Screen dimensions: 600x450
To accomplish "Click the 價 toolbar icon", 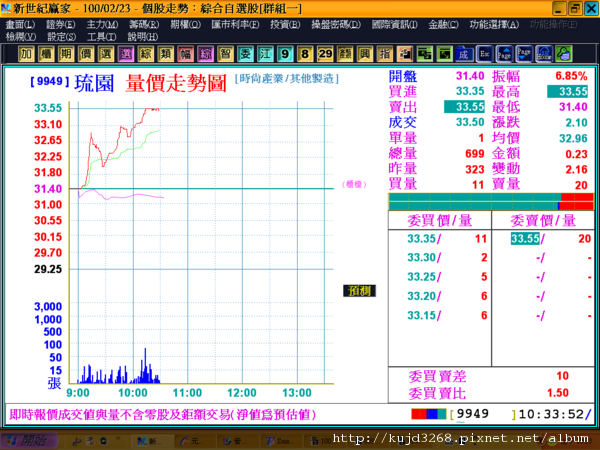I will (86, 54).
